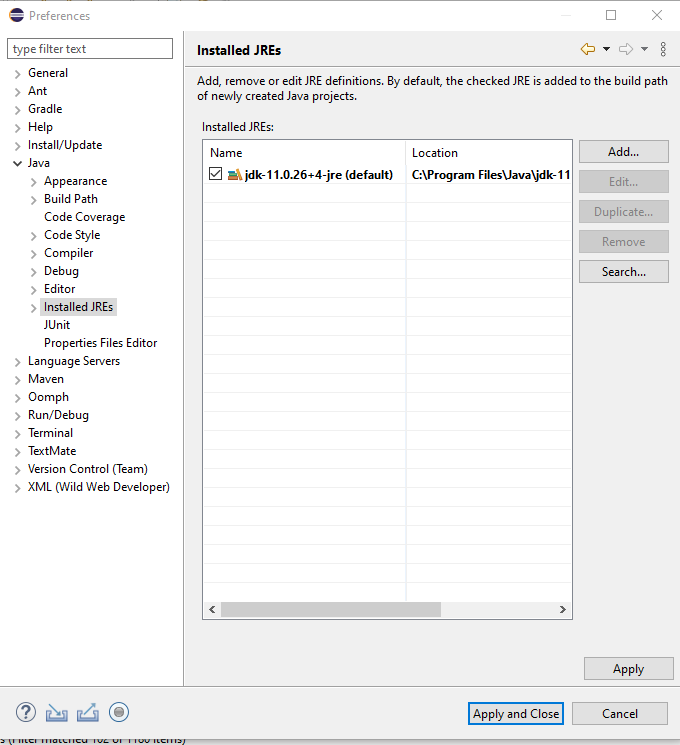Image resolution: width=680 pixels, height=745 pixels.
Task: Click the disabled Edit... button
Action: pyautogui.click(x=623, y=181)
